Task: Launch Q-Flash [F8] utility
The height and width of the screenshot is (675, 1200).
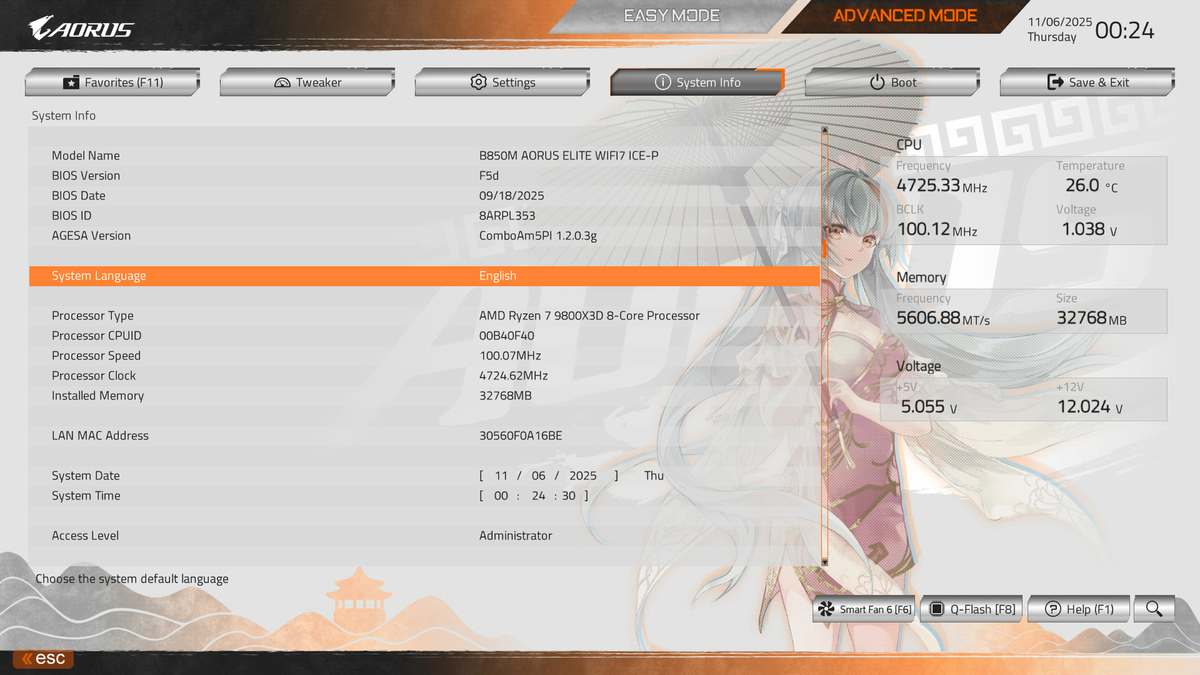Action: [x=971, y=608]
